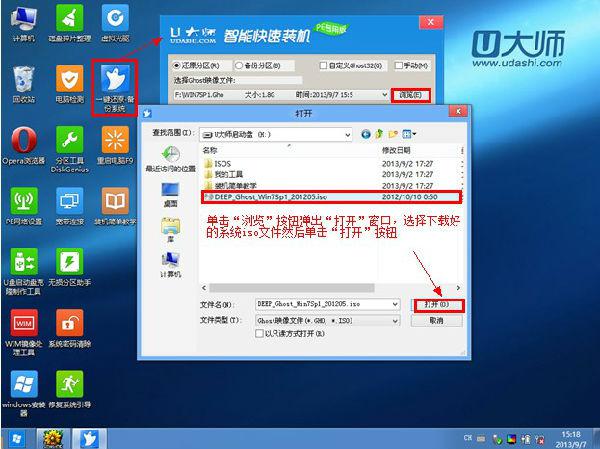Expand the 文件名 combo box arrow

coord(395,304)
